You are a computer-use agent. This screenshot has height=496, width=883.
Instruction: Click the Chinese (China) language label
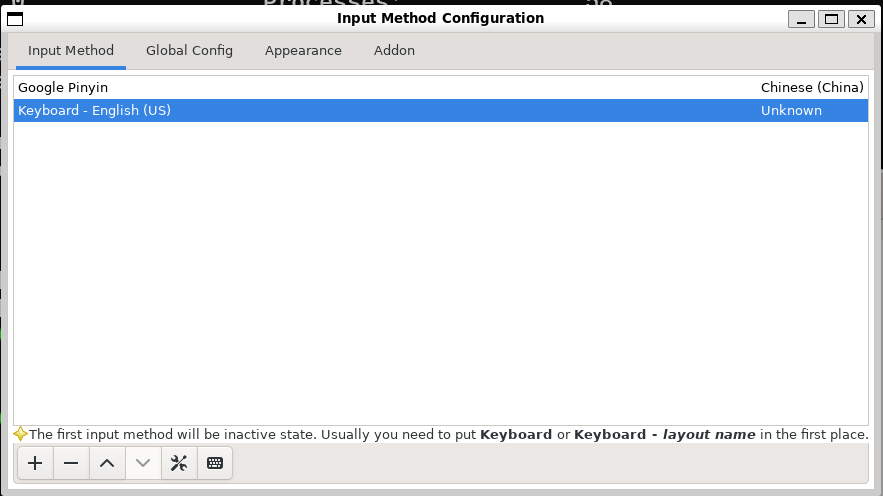811,88
